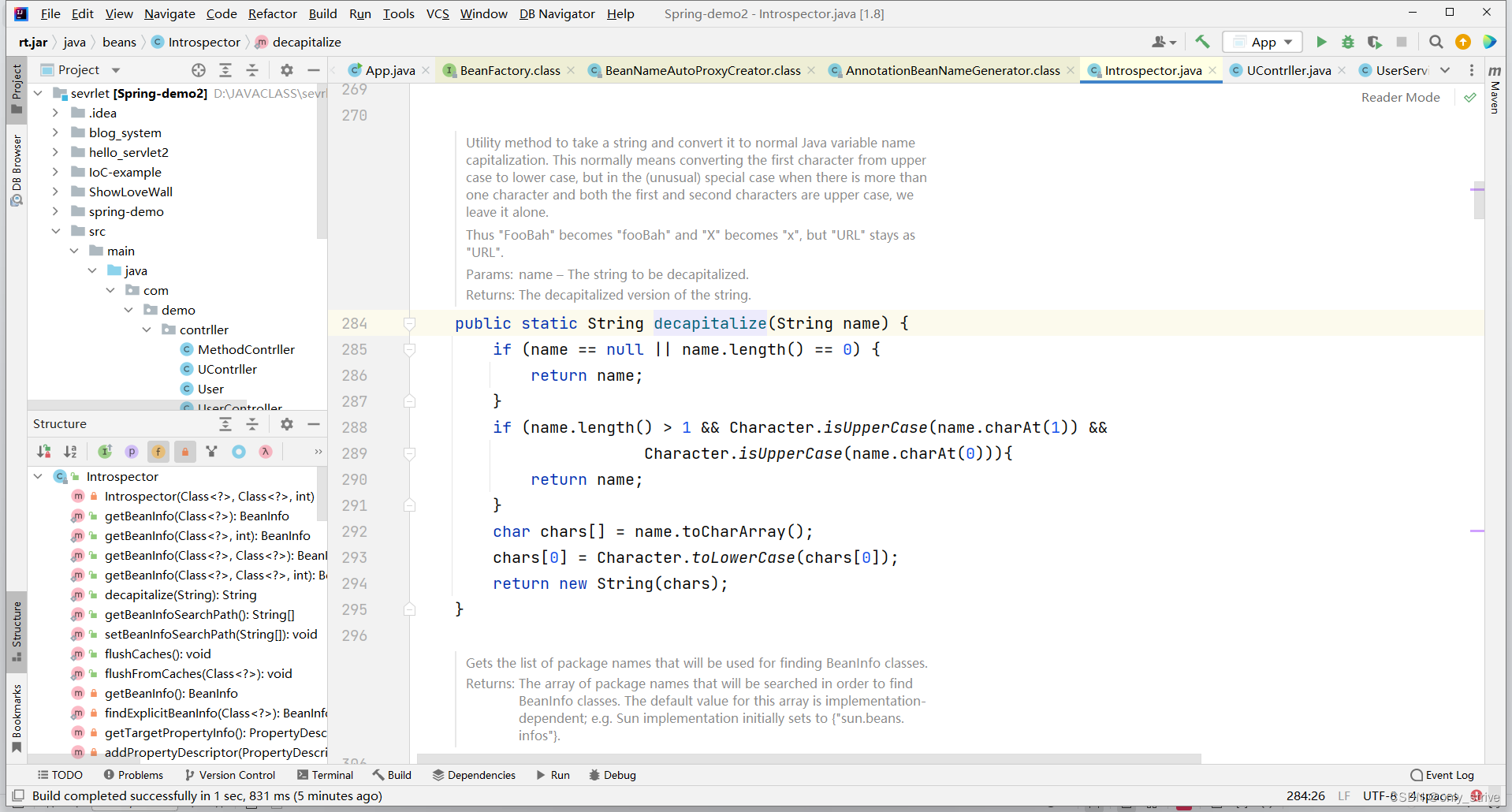Toggle Show Non-Public lock in Structure

pyautogui.click(x=185, y=452)
